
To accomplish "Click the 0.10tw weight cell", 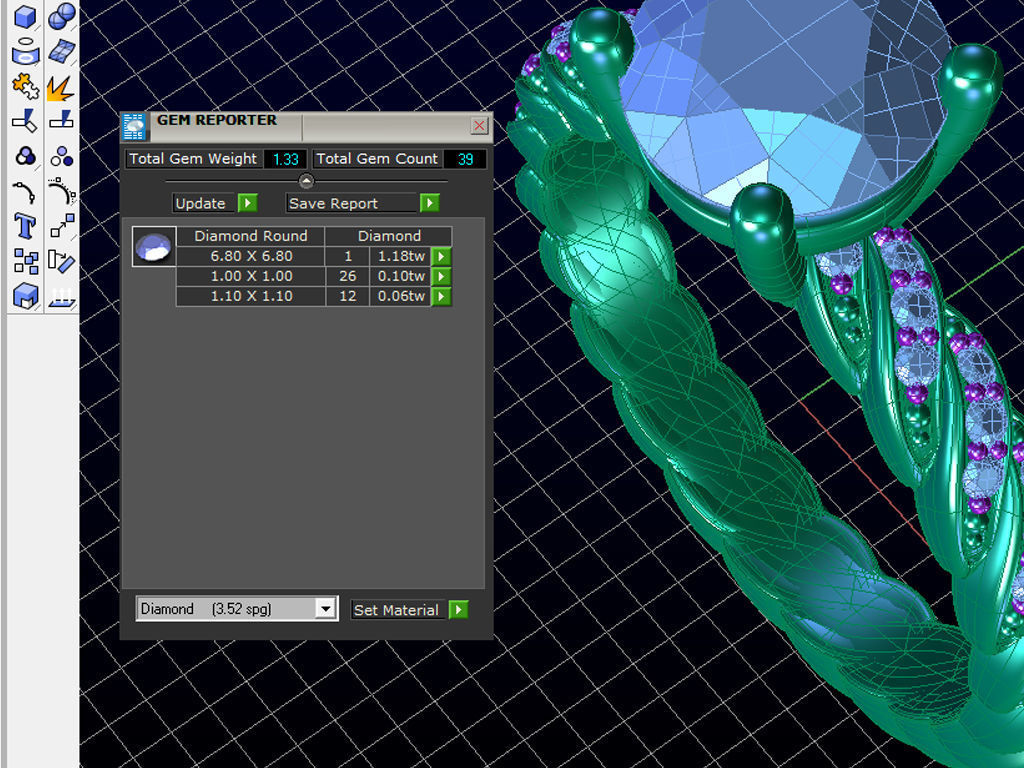I will tap(401, 276).
